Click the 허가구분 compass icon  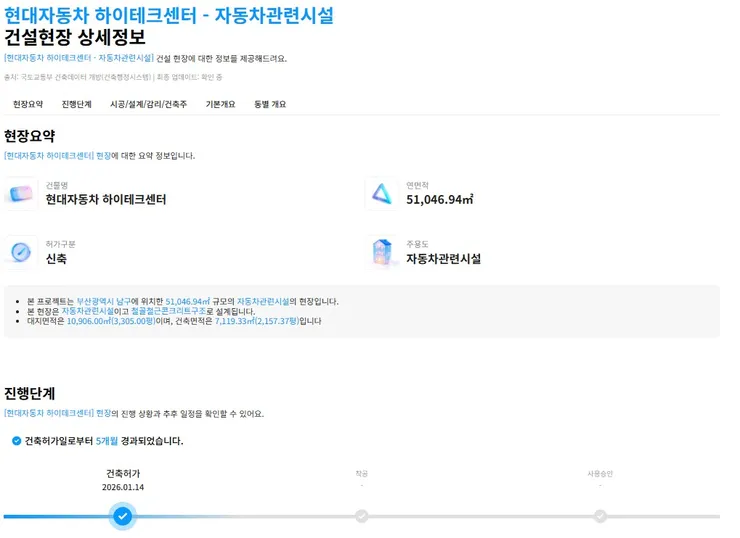[21, 252]
